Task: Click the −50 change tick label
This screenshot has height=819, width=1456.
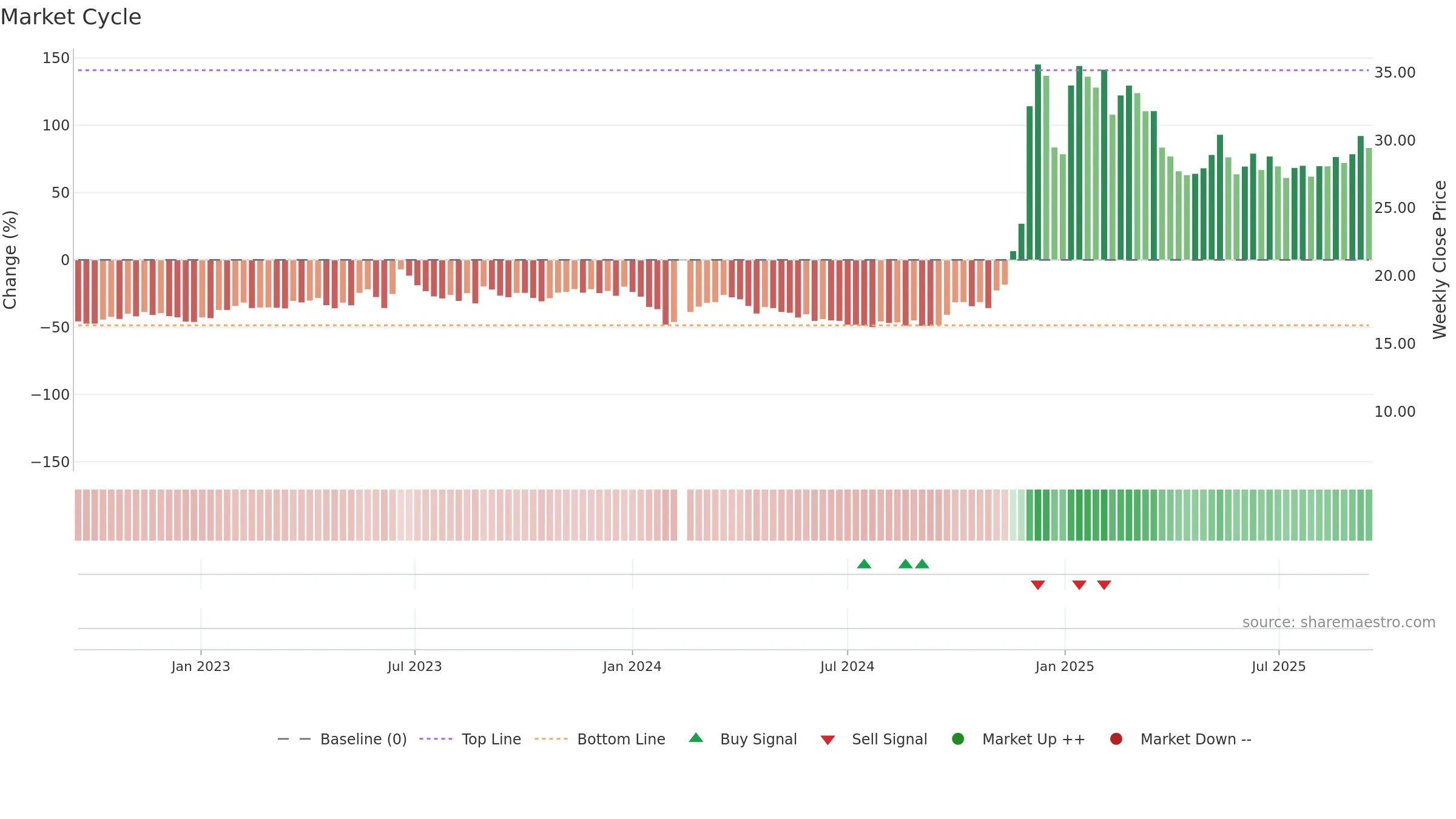Action: pos(55,328)
